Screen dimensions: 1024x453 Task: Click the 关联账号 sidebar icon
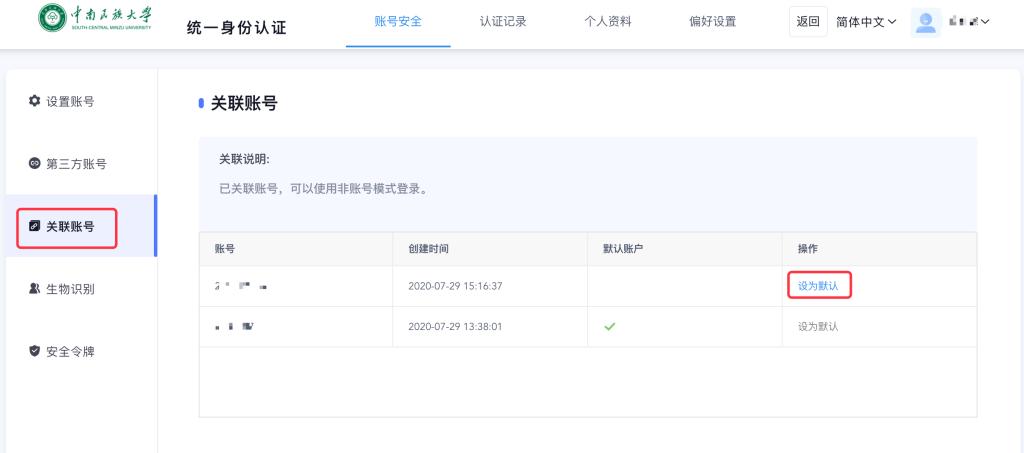point(34,227)
